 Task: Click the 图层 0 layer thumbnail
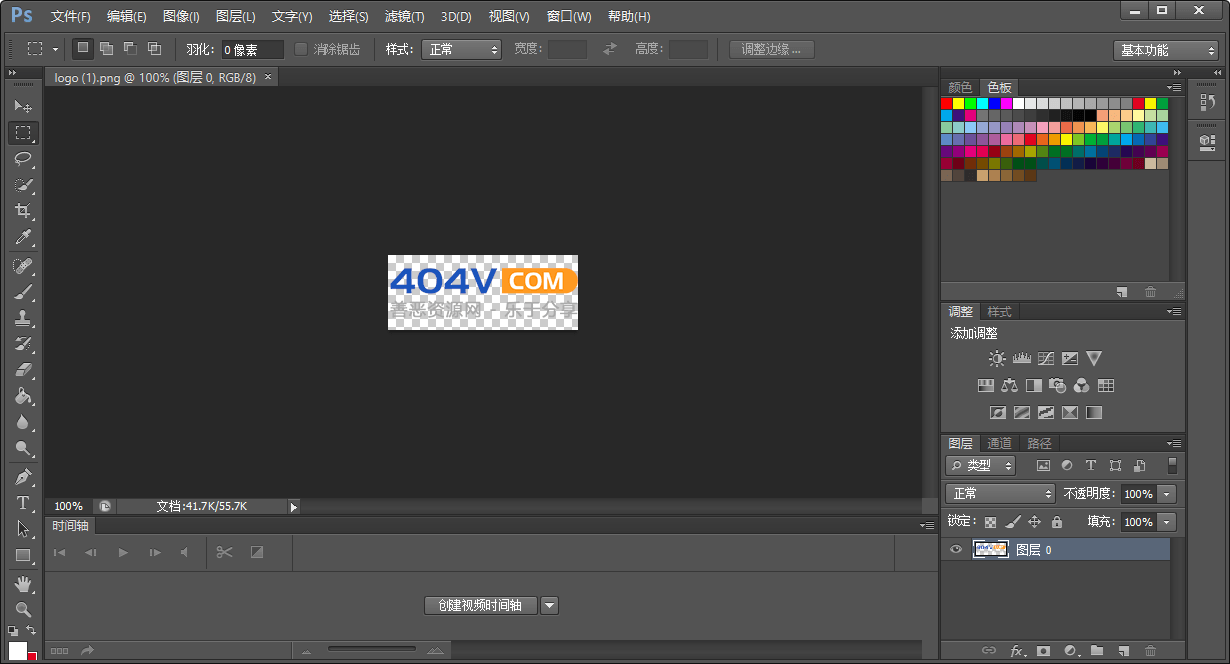(x=991, y=549)
